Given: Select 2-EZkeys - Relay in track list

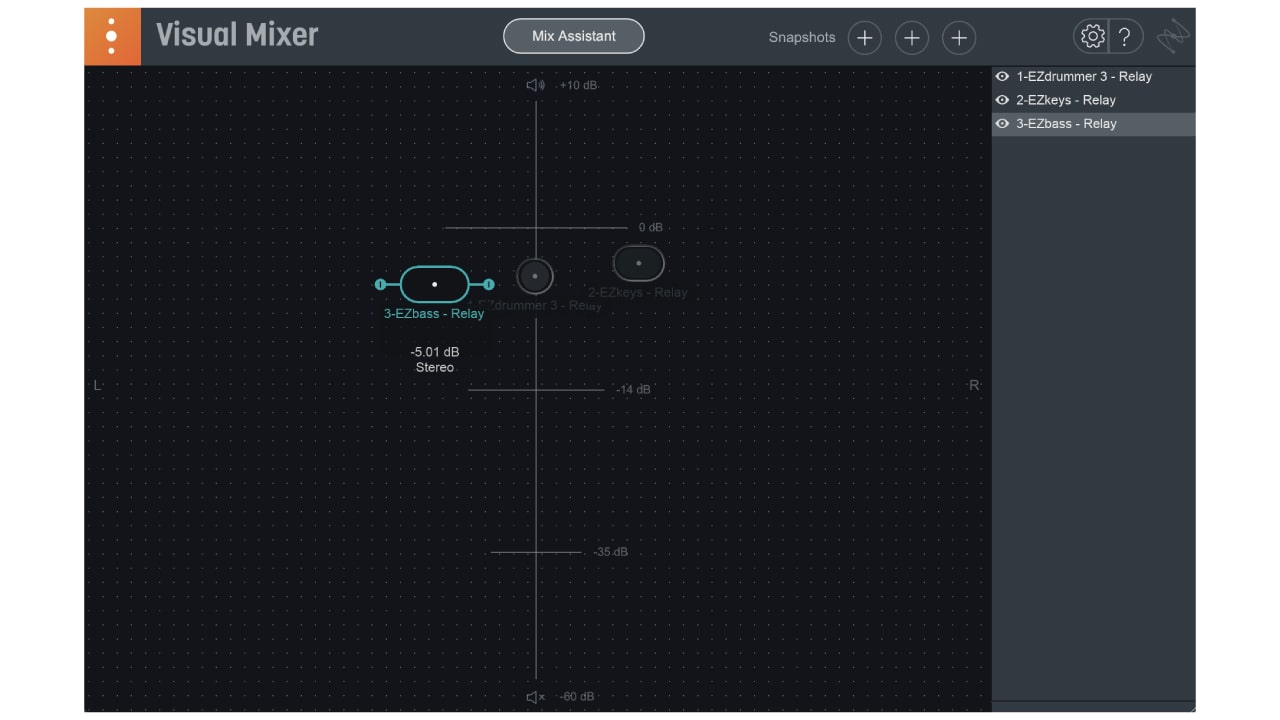Looking at the screenshot, I should click(1065, 99).
